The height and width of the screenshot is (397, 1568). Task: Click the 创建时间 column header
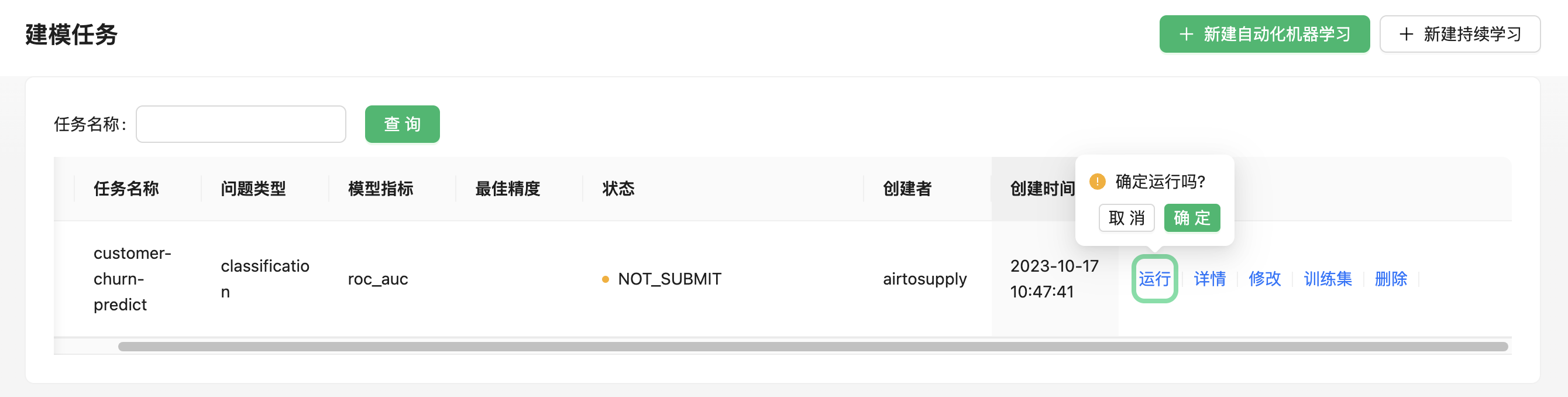pos(1042,189)
